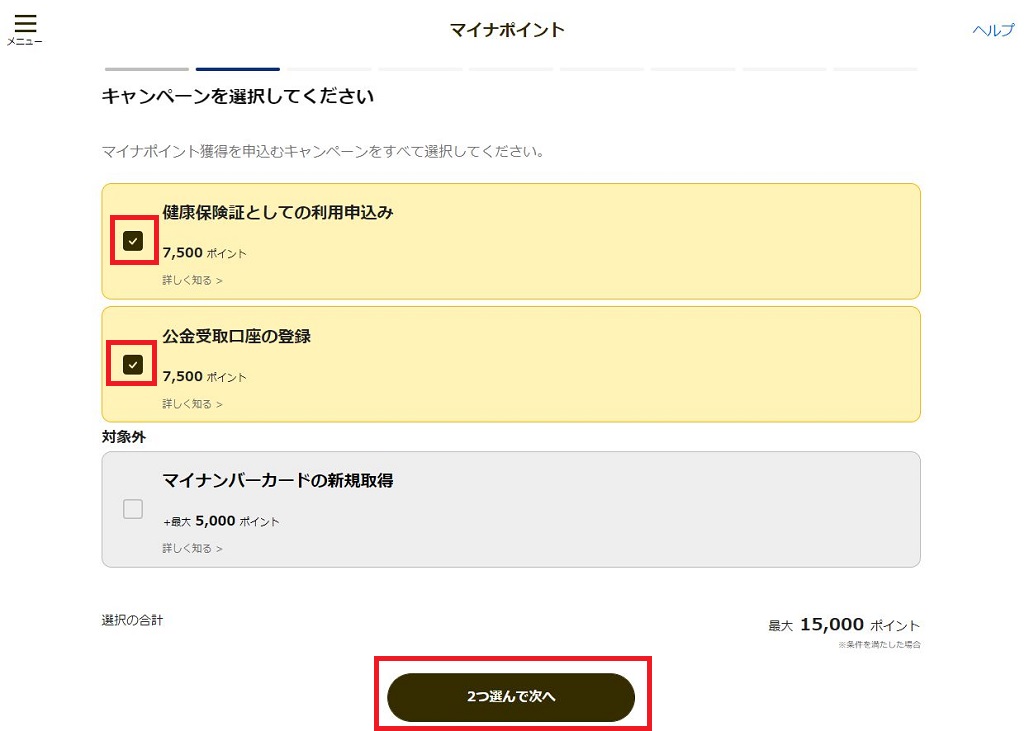Expand 詳しく知る under 公金受取口座の登録
Viewport: 1024px width, 731px height.
tap(192, 404)
